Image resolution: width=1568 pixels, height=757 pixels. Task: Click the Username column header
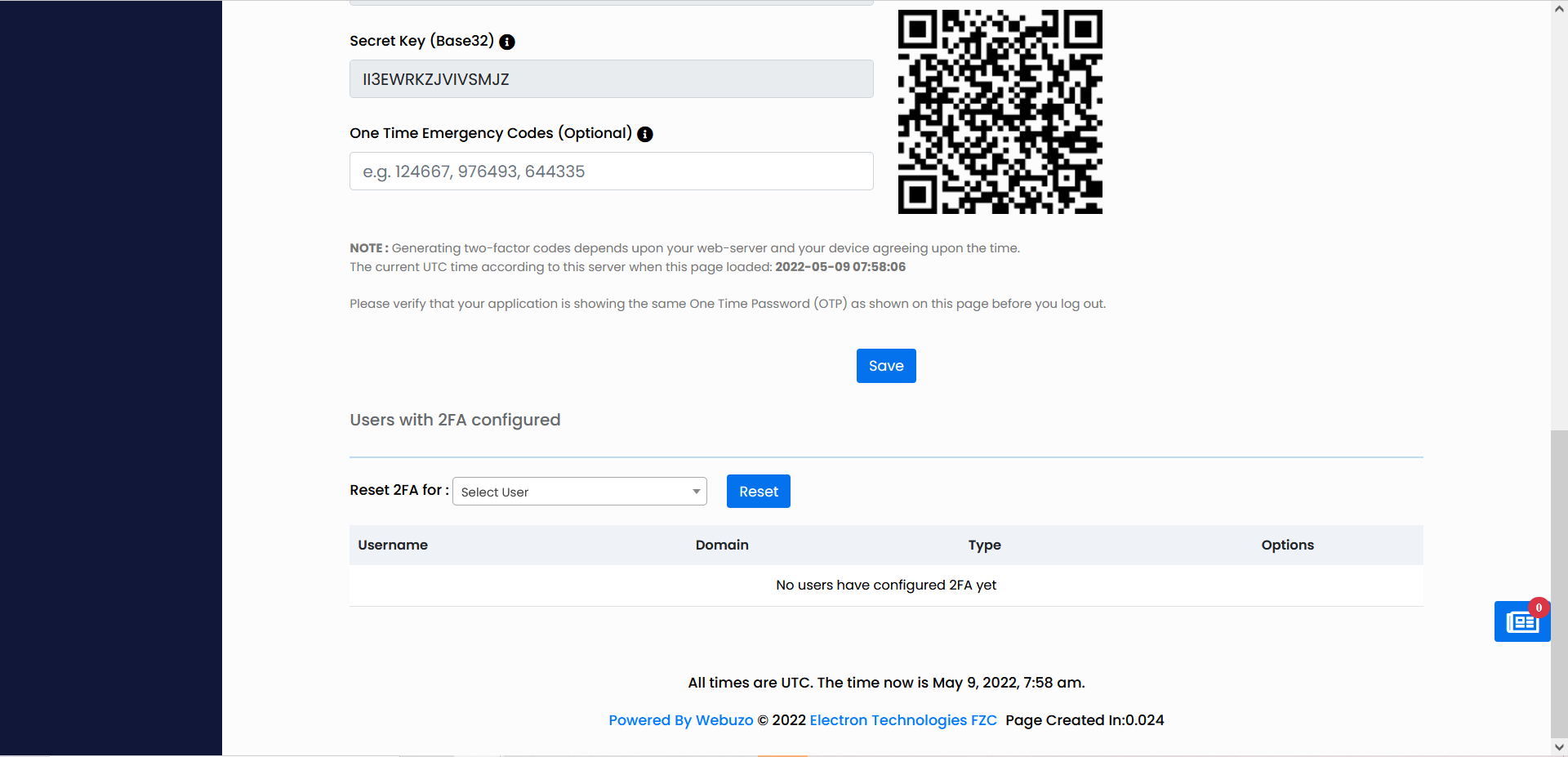click(x=393, y=545)
